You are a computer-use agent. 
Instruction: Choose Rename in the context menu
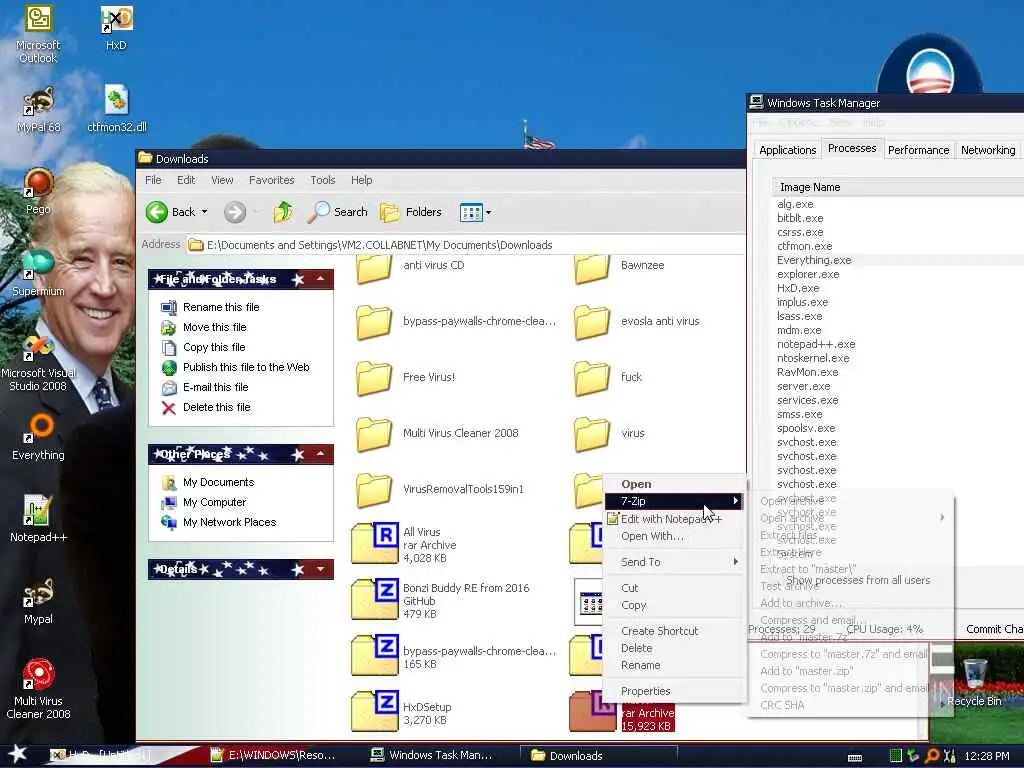675,665
